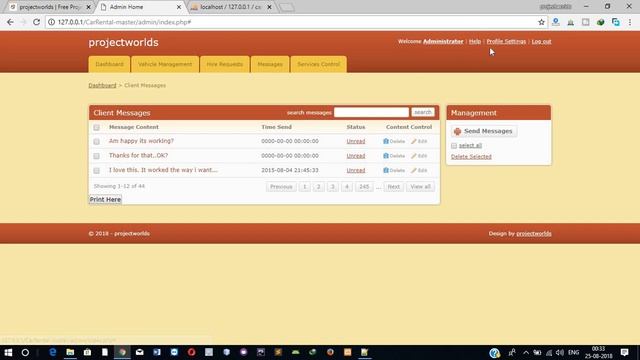Click the blue location pin extension icon
Screen dimensions: 640x360
pyautogui.click(x=556, y=22)
